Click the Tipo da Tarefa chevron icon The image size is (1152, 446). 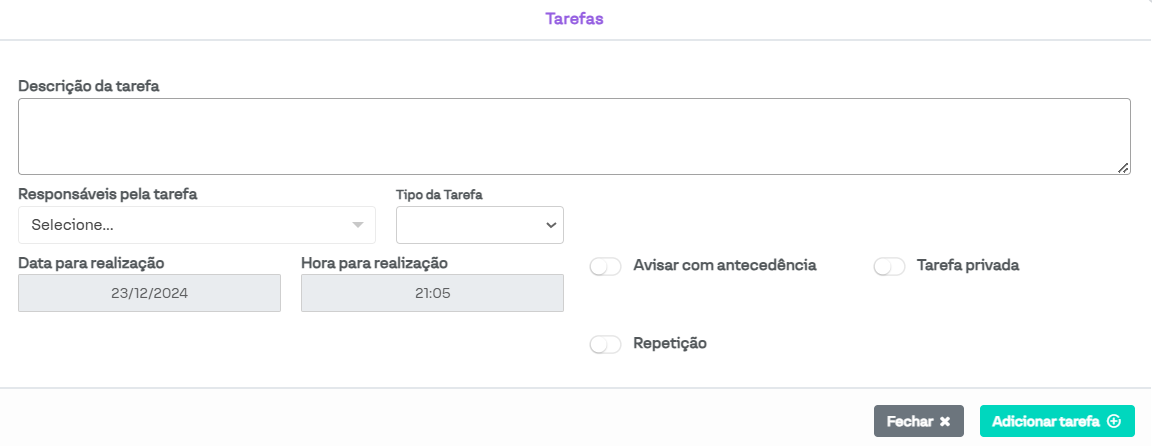click(550, 225)
